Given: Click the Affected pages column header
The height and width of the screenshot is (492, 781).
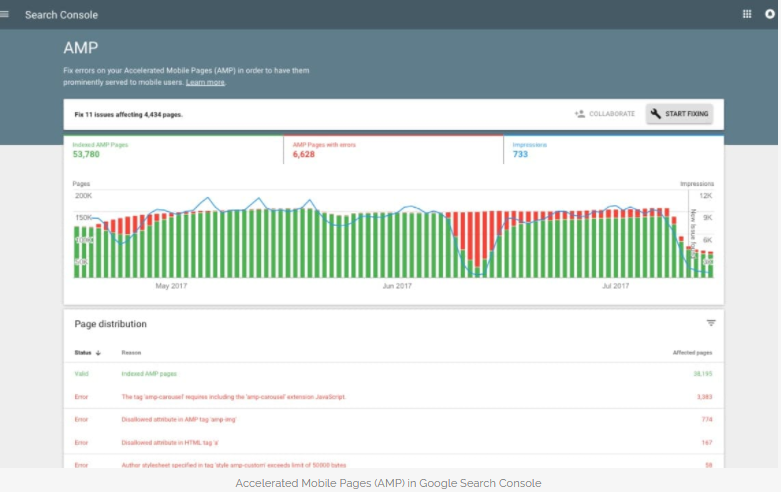Looking at the screenshot, I should point(692,353).
